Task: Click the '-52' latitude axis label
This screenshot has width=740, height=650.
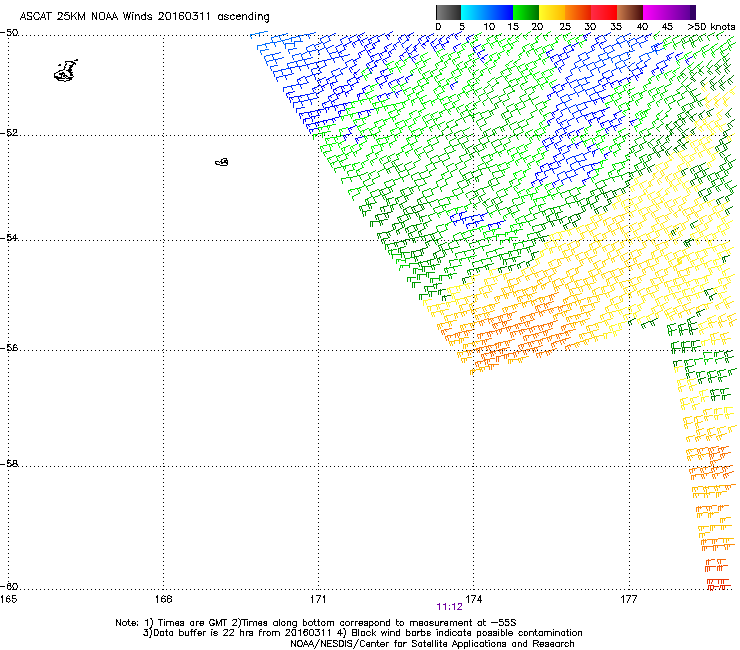Action: [x=10, y=133]
